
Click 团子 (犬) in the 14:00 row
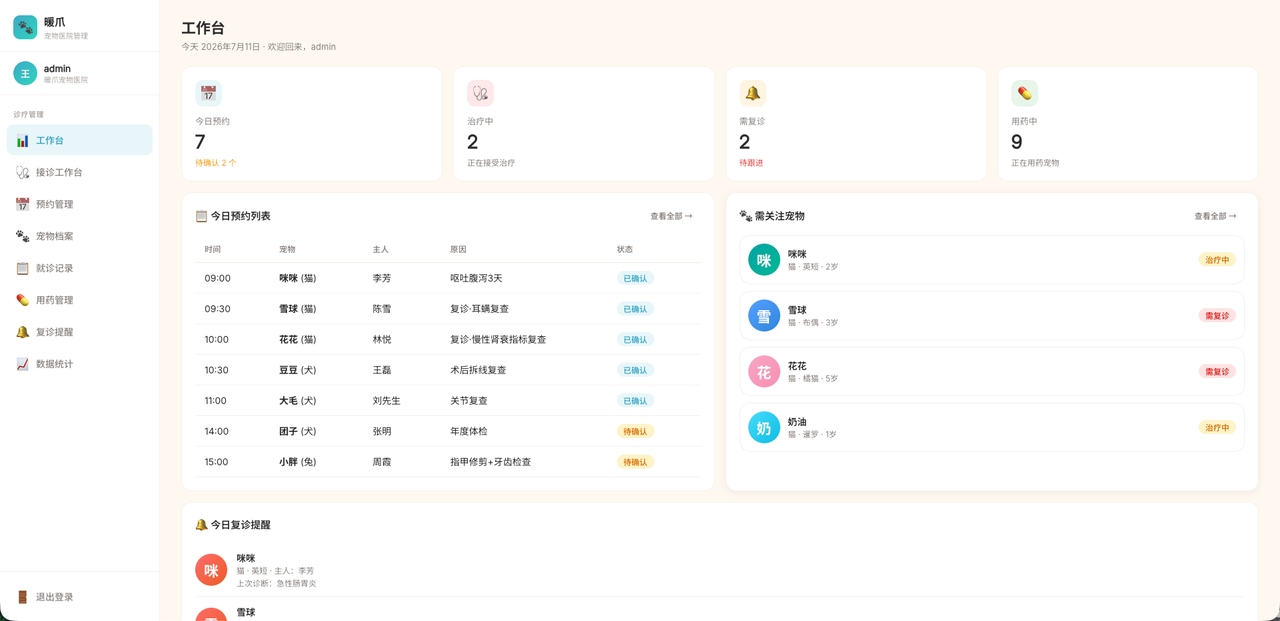pyautogui.click(x=297, y=432)
